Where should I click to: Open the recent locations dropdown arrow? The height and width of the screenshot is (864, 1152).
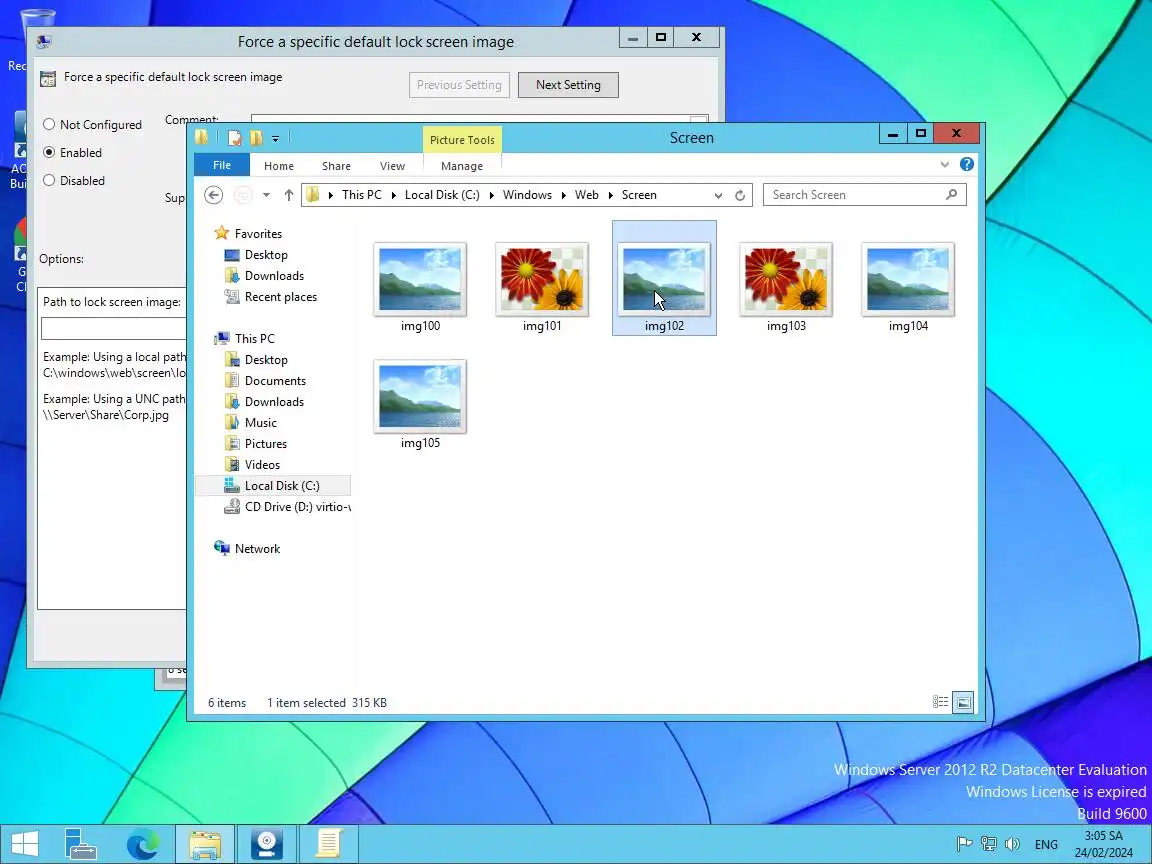click(x=267, y=195)
